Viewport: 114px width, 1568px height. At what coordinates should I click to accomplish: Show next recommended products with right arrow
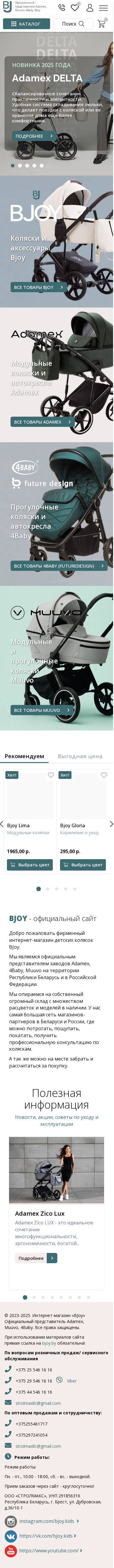[111, 824]
